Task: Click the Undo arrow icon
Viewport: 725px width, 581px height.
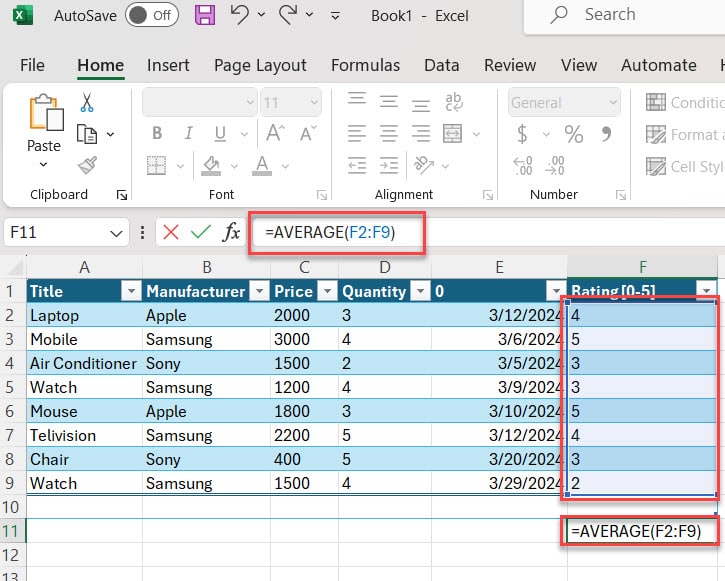Action: pos(240,15)
